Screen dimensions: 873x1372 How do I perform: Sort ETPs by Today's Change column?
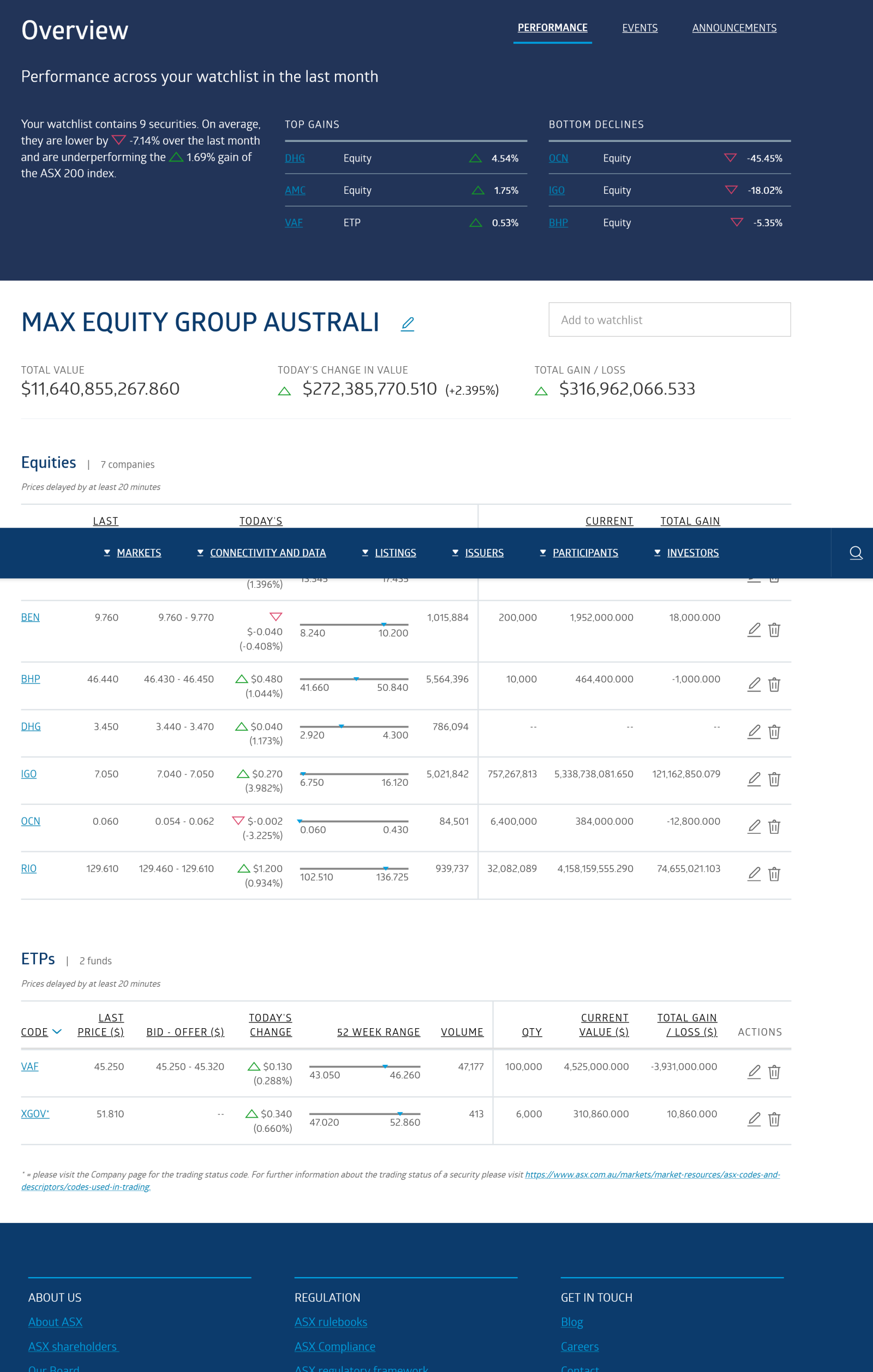[x=271, y=1024]
